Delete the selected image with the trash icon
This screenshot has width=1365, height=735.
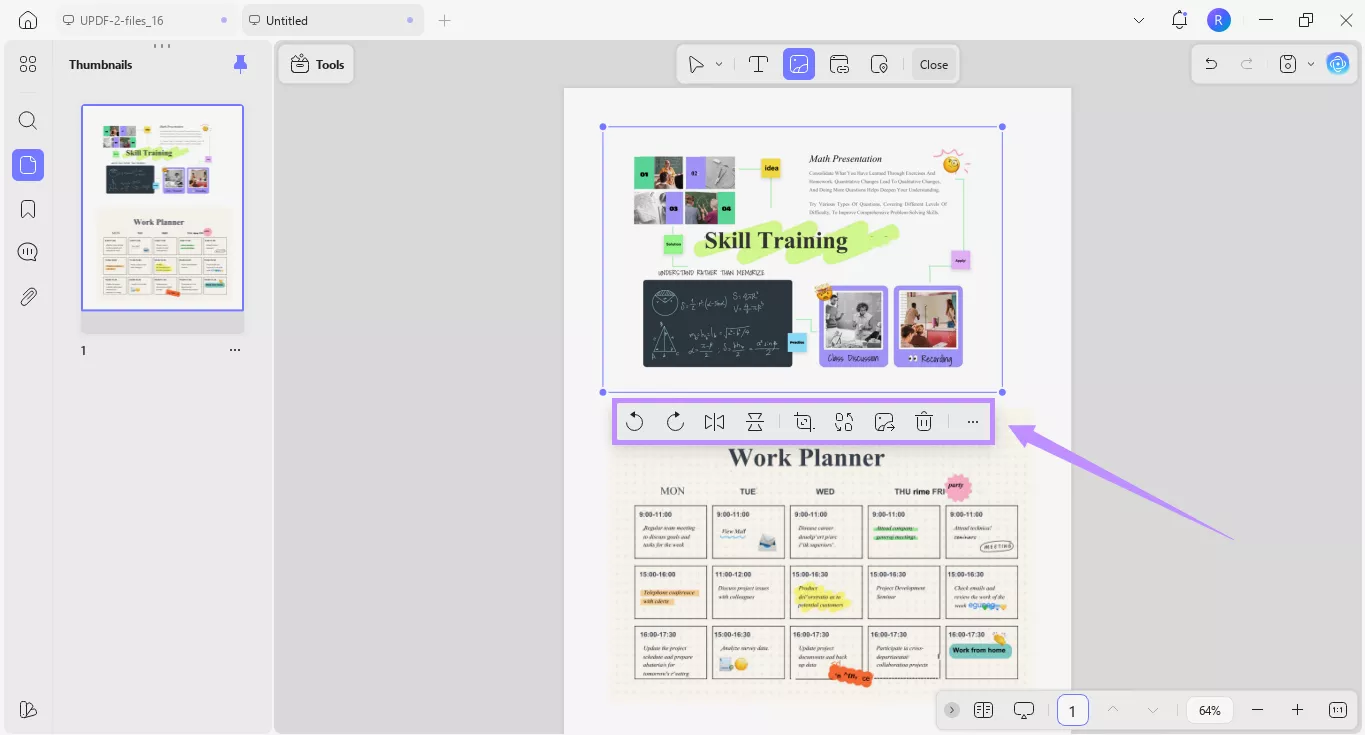click(x=923, y=421)
